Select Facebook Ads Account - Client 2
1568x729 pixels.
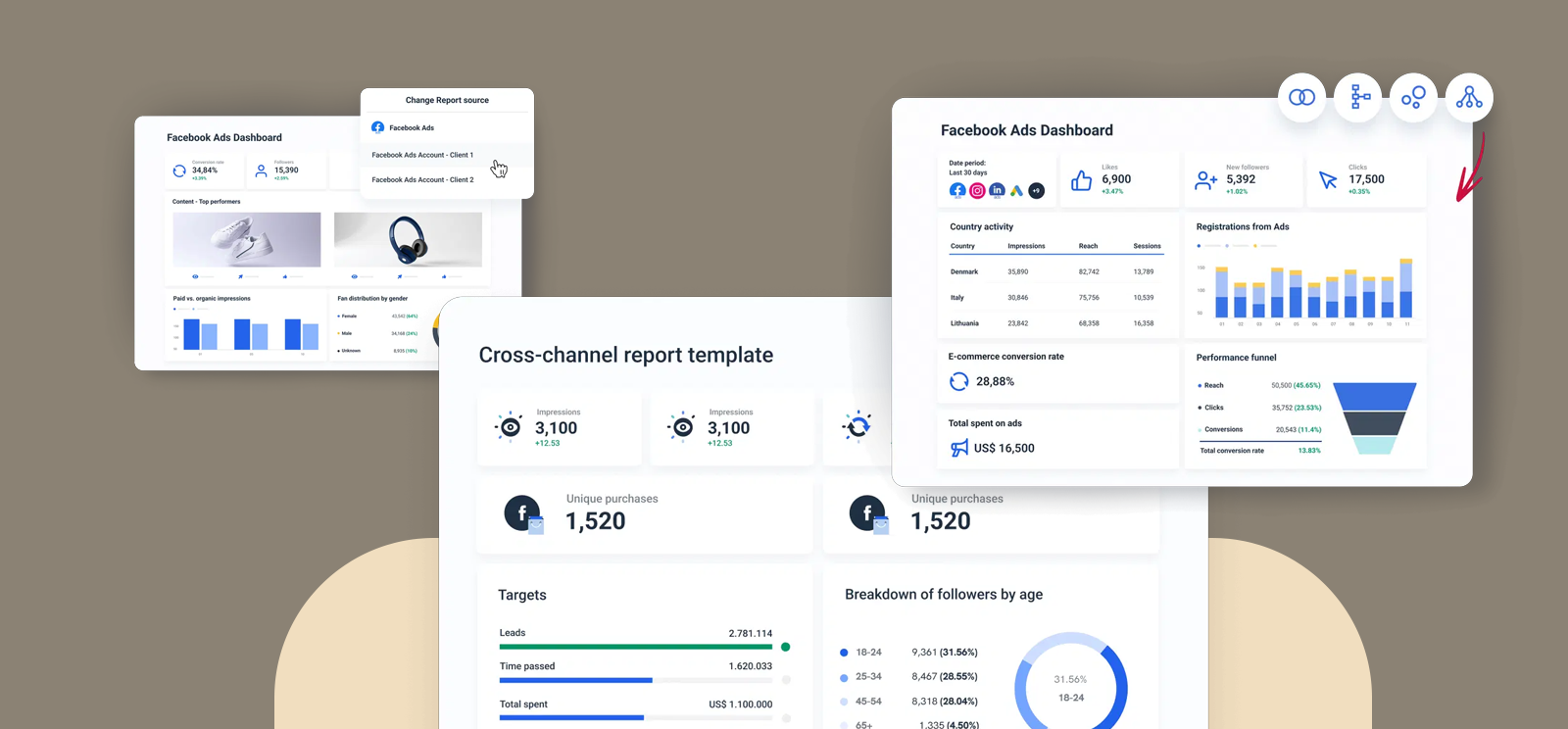pos(422,180)
